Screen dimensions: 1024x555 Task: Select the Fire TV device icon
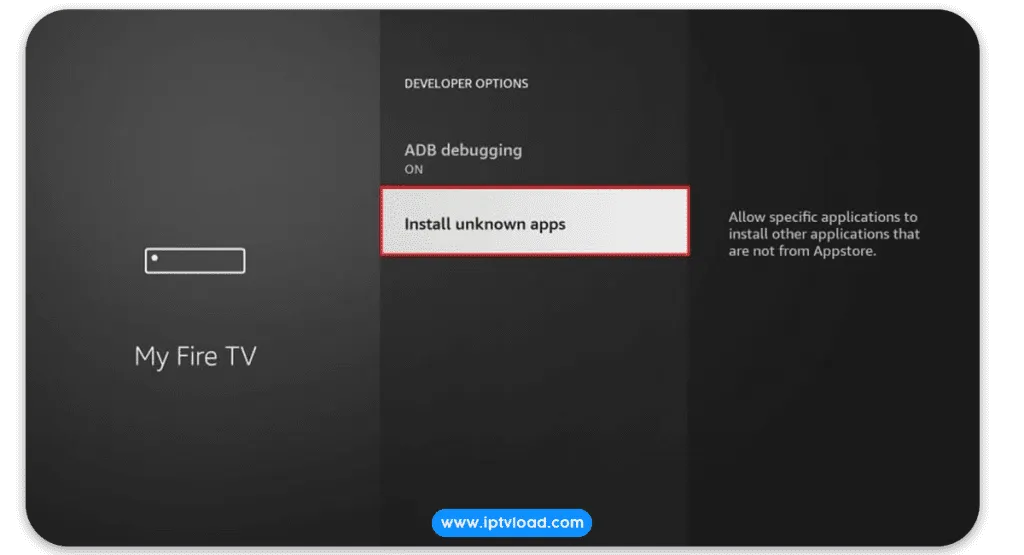click(195, 261)
